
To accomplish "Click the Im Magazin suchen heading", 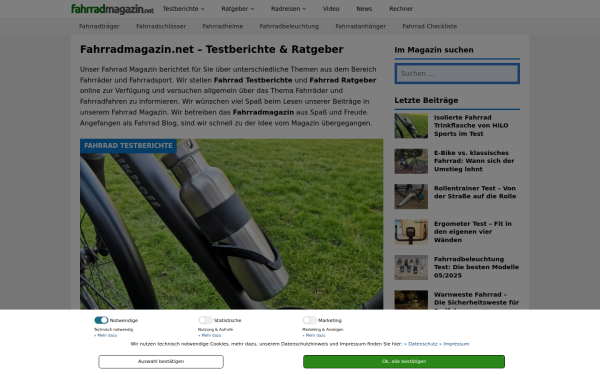I will tap(434, 50).
